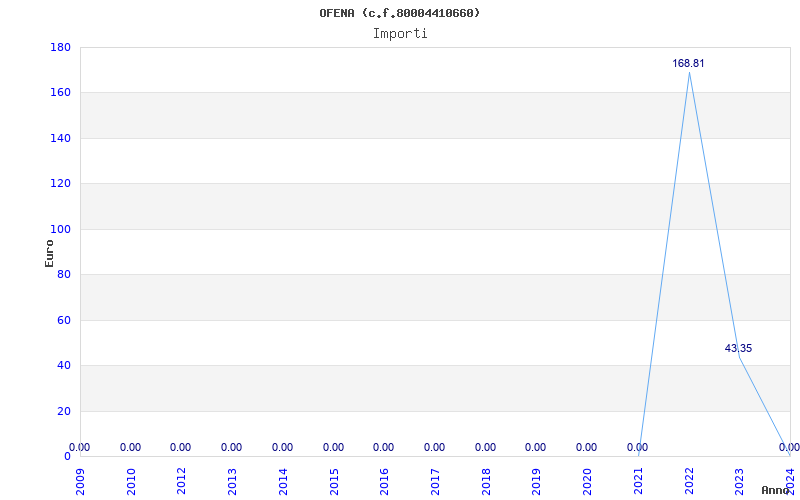Click the 120 y-axis tick value
Image resolution: width=800 pixels, height=500 pixels.
point(60,184)
